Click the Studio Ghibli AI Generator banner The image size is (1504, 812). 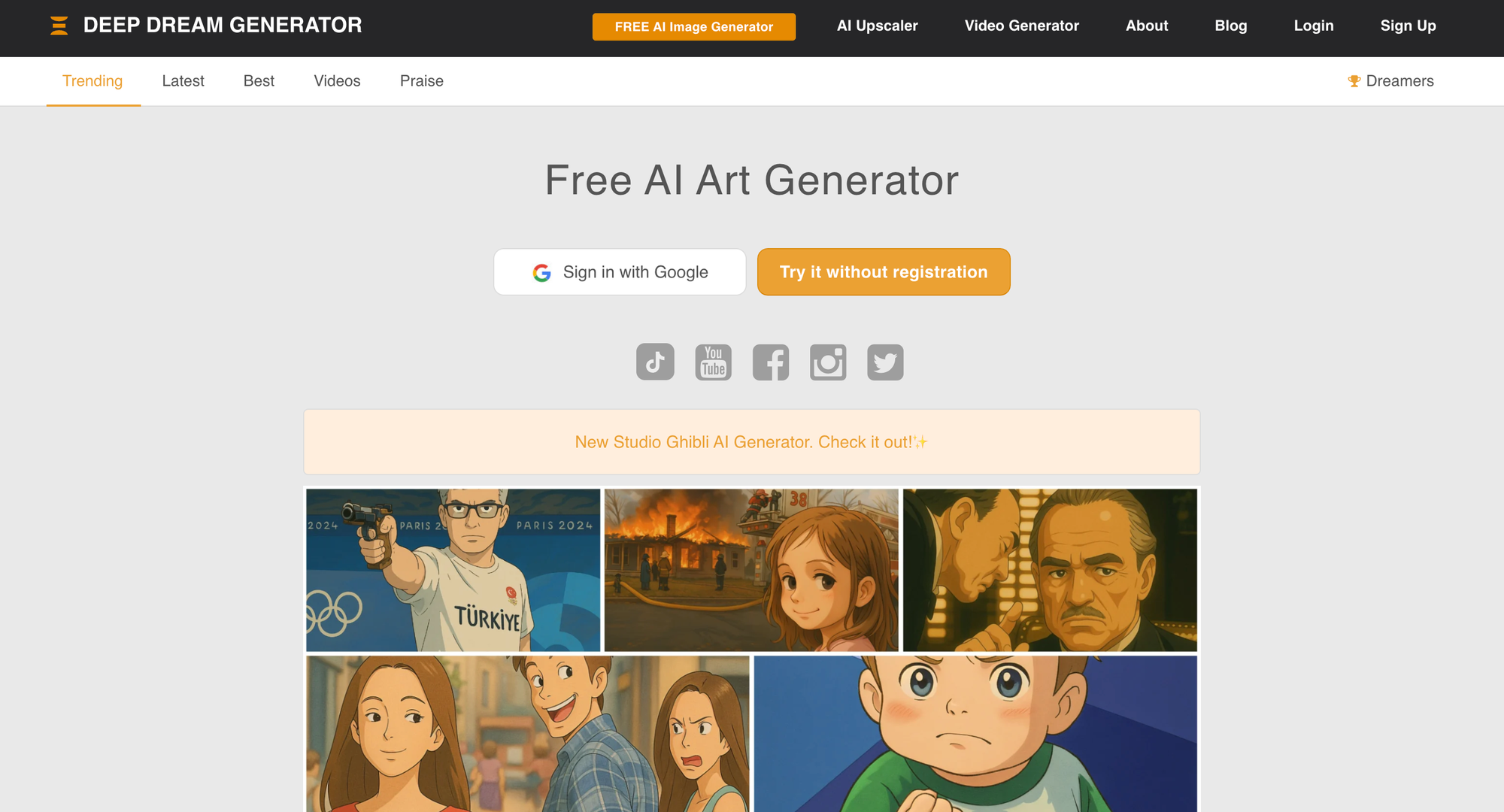pyautogui.click(x=752, y=442)
